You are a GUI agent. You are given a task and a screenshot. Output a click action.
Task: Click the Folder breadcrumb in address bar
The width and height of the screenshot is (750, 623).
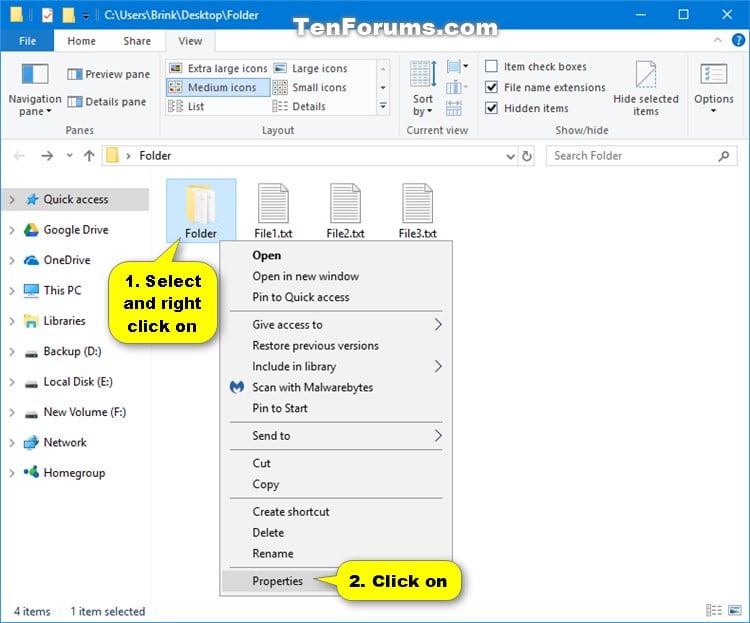[155, 156]
